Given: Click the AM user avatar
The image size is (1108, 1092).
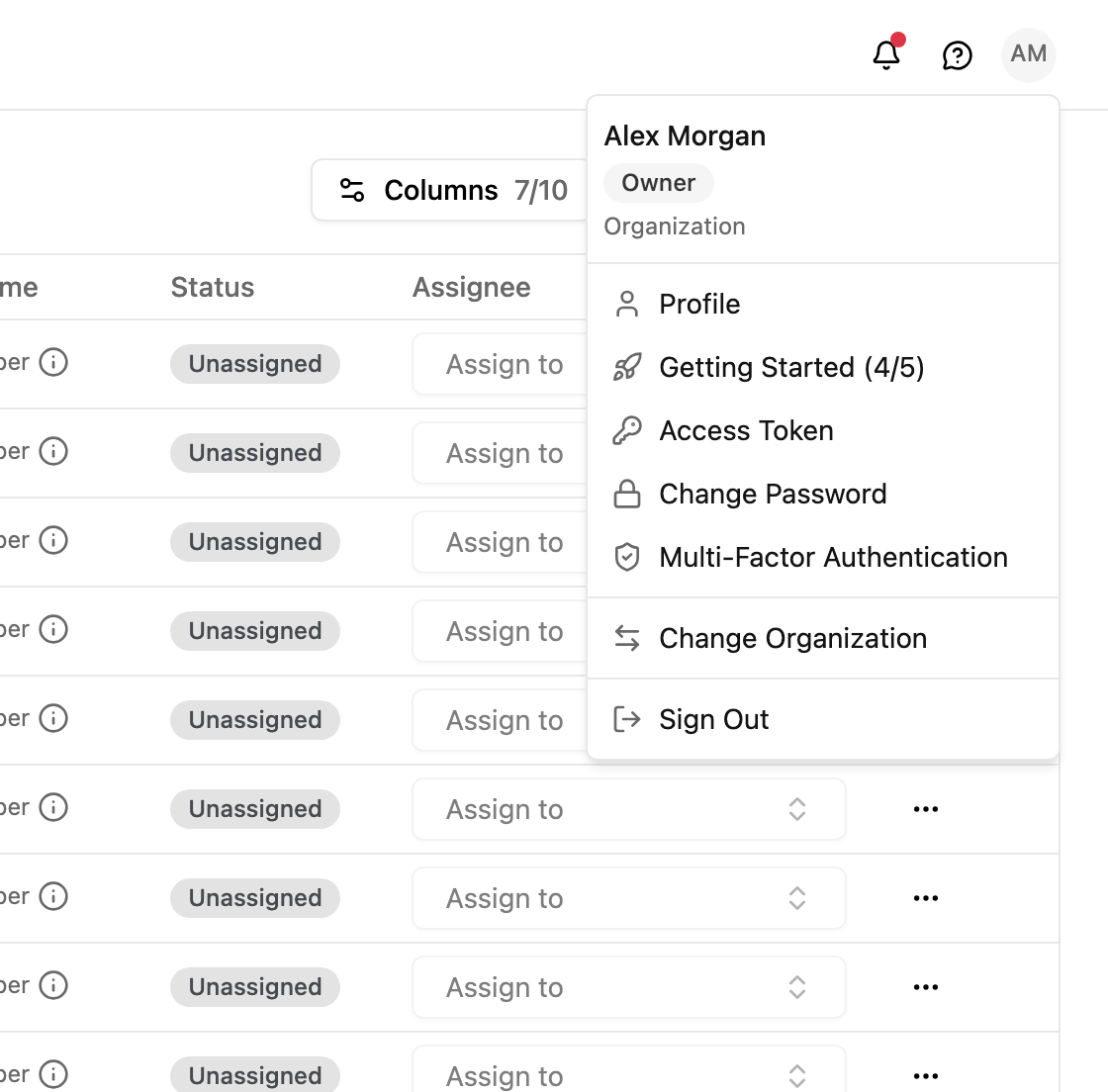Looking at the screenshot, I should point(1028,54).
